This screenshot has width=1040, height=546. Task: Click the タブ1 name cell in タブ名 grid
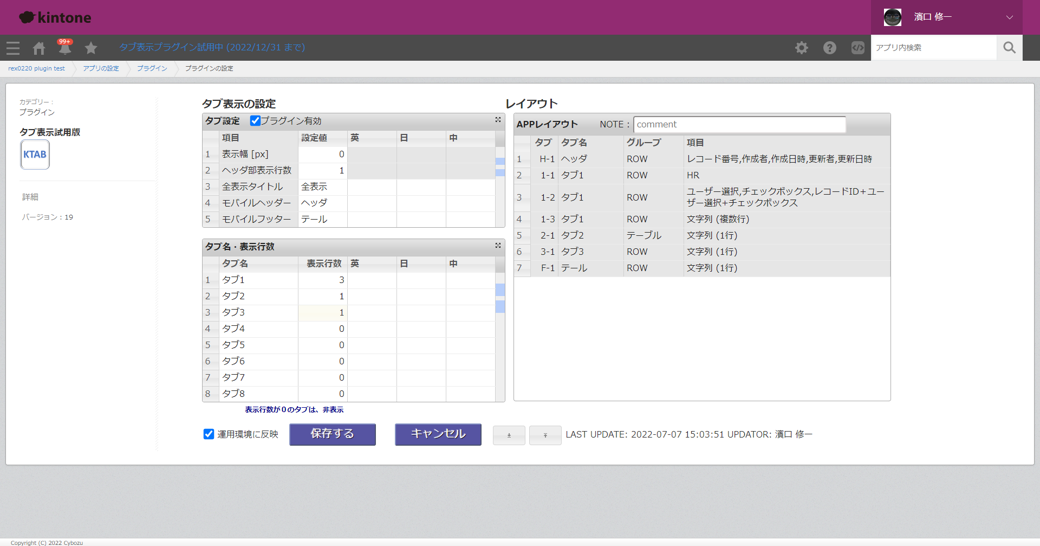[x=258, y=280]
